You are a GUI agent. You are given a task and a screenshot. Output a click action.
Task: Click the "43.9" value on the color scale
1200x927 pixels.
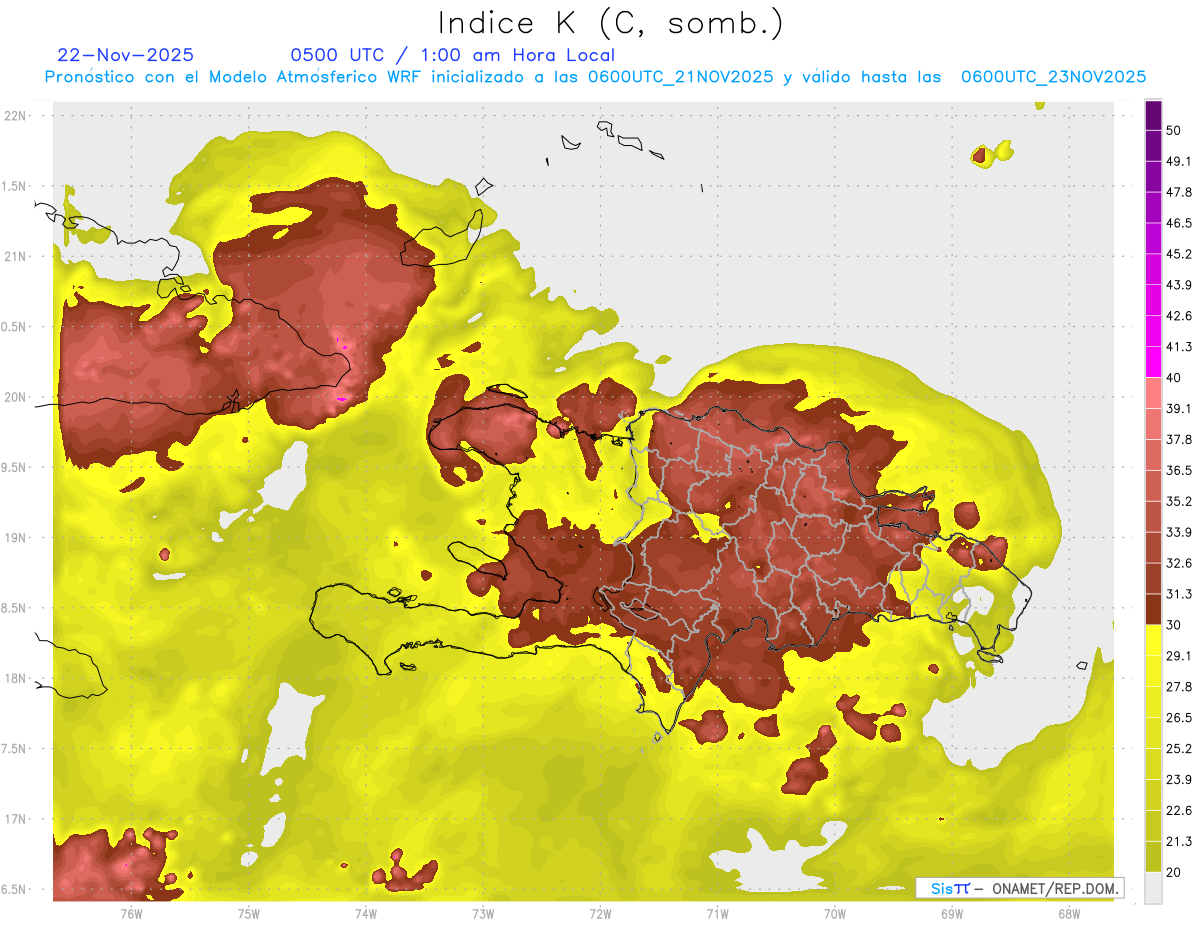pyautogui.click(x=1178, y=285)
